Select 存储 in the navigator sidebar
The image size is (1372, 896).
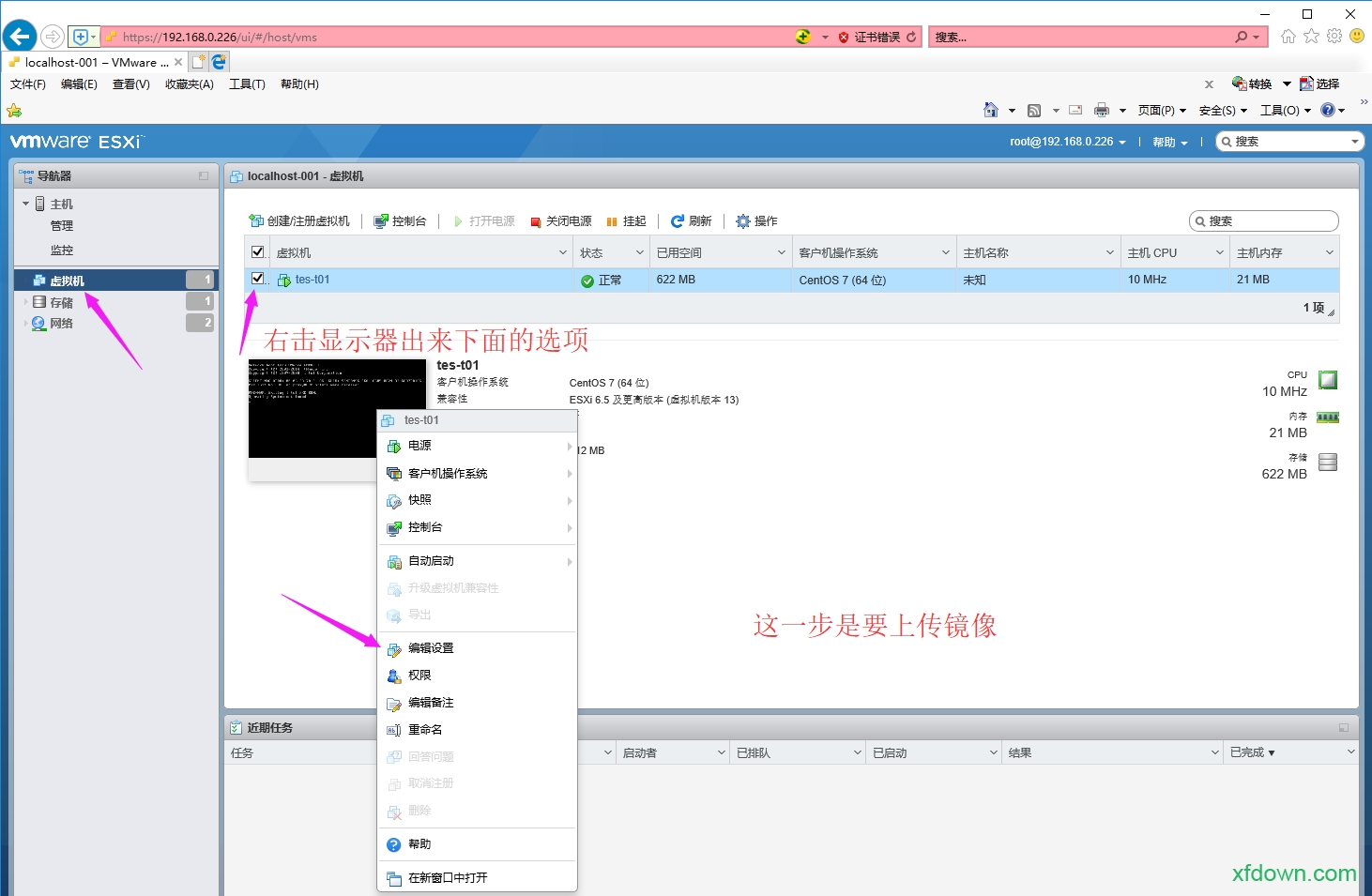60,302
